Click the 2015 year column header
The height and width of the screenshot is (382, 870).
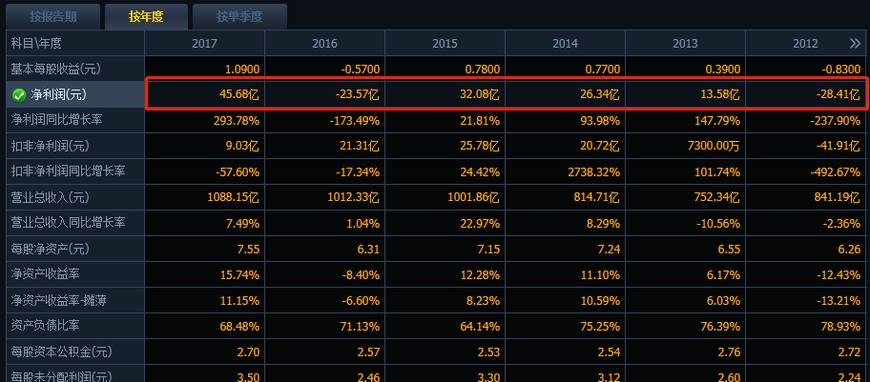click(445, 43)
